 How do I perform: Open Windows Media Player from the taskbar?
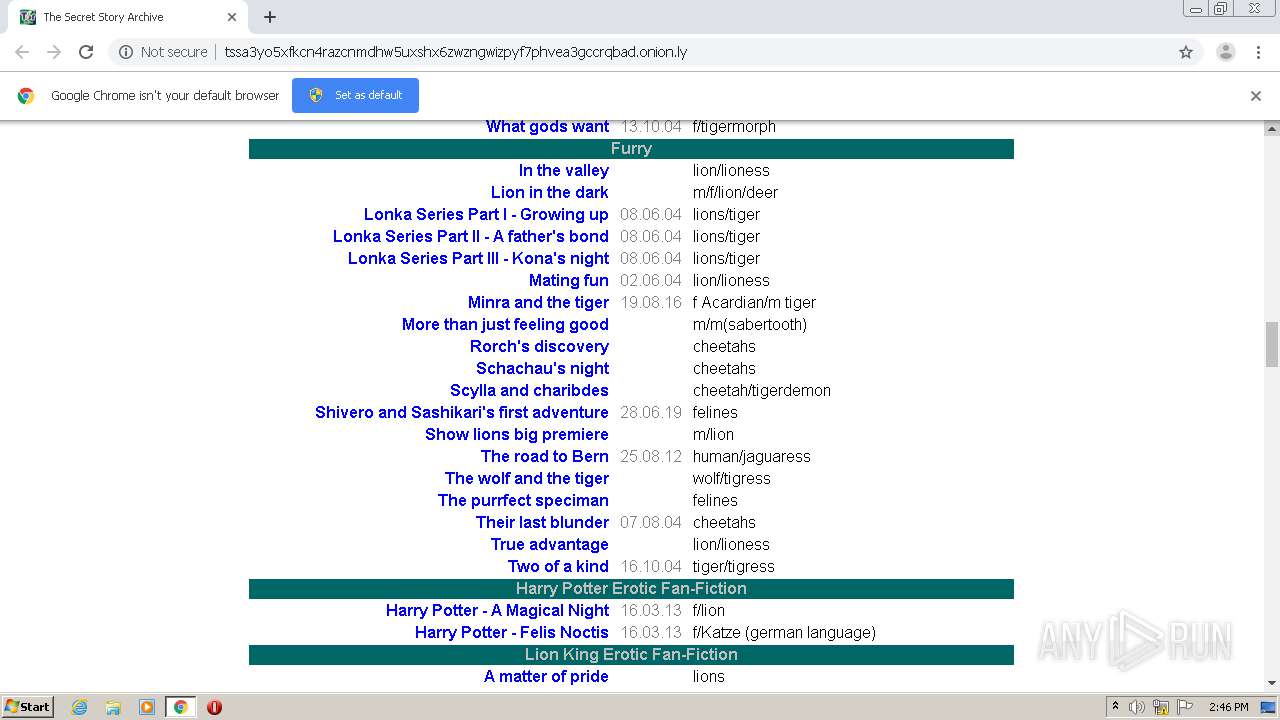147,707
